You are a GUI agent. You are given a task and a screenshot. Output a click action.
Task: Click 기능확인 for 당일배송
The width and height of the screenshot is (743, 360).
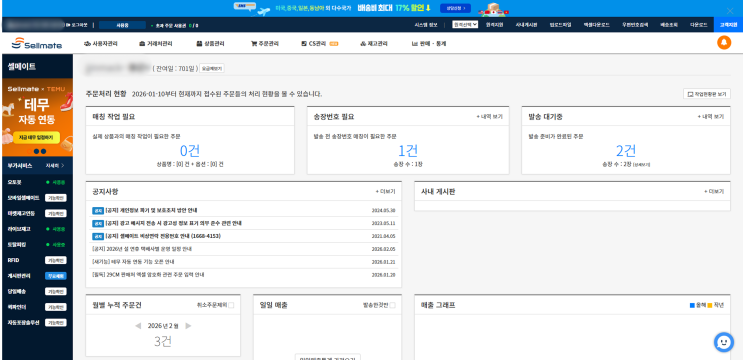pos(55,291)
